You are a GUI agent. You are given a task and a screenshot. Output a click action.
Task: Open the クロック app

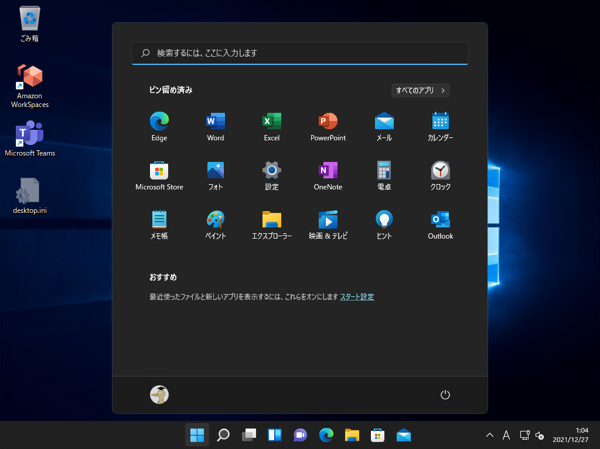tap(440, 176)
